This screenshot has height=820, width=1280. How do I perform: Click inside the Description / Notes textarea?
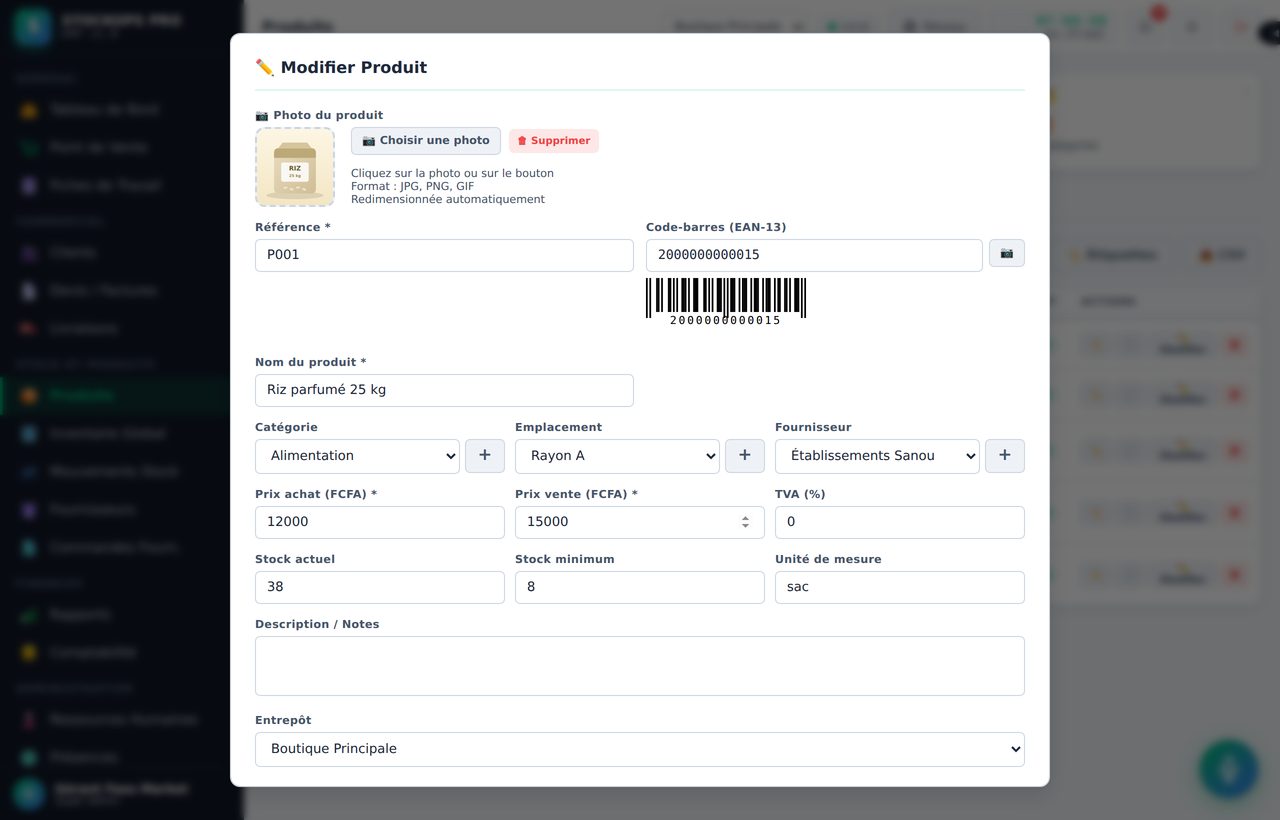point(640,666)
